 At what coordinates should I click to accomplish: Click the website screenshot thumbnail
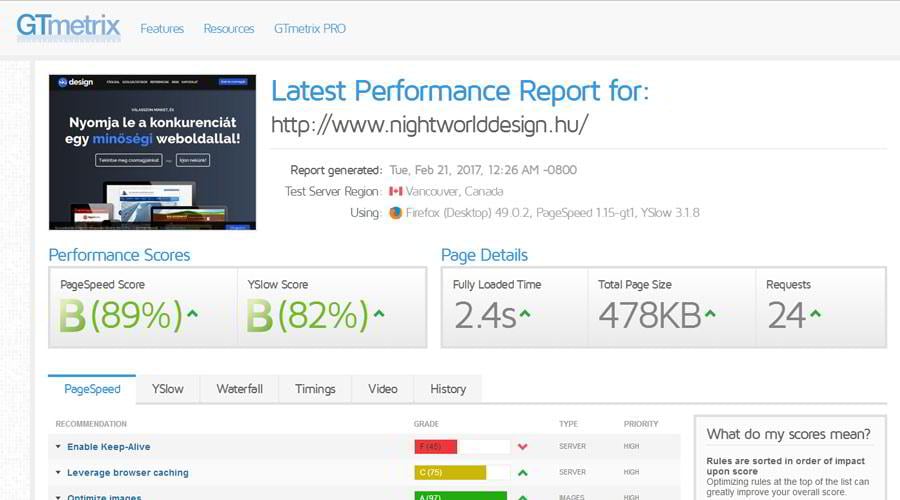[x=152, y=152]
